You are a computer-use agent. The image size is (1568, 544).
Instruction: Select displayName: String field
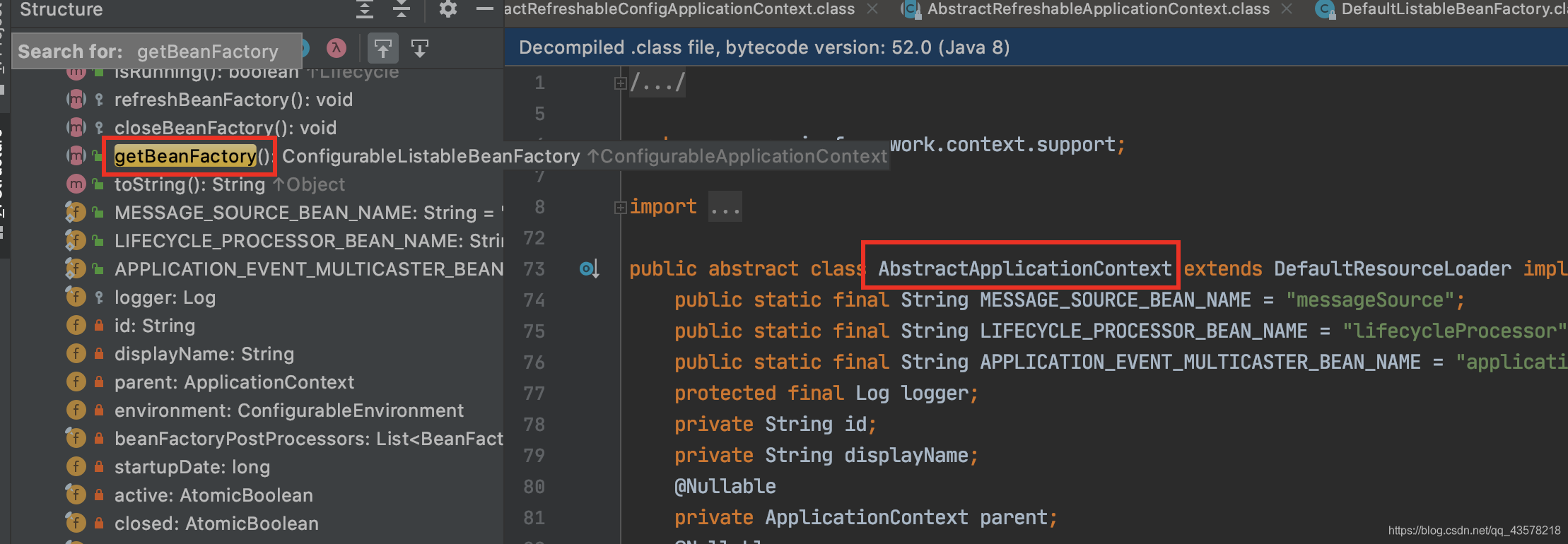[204, 354]
